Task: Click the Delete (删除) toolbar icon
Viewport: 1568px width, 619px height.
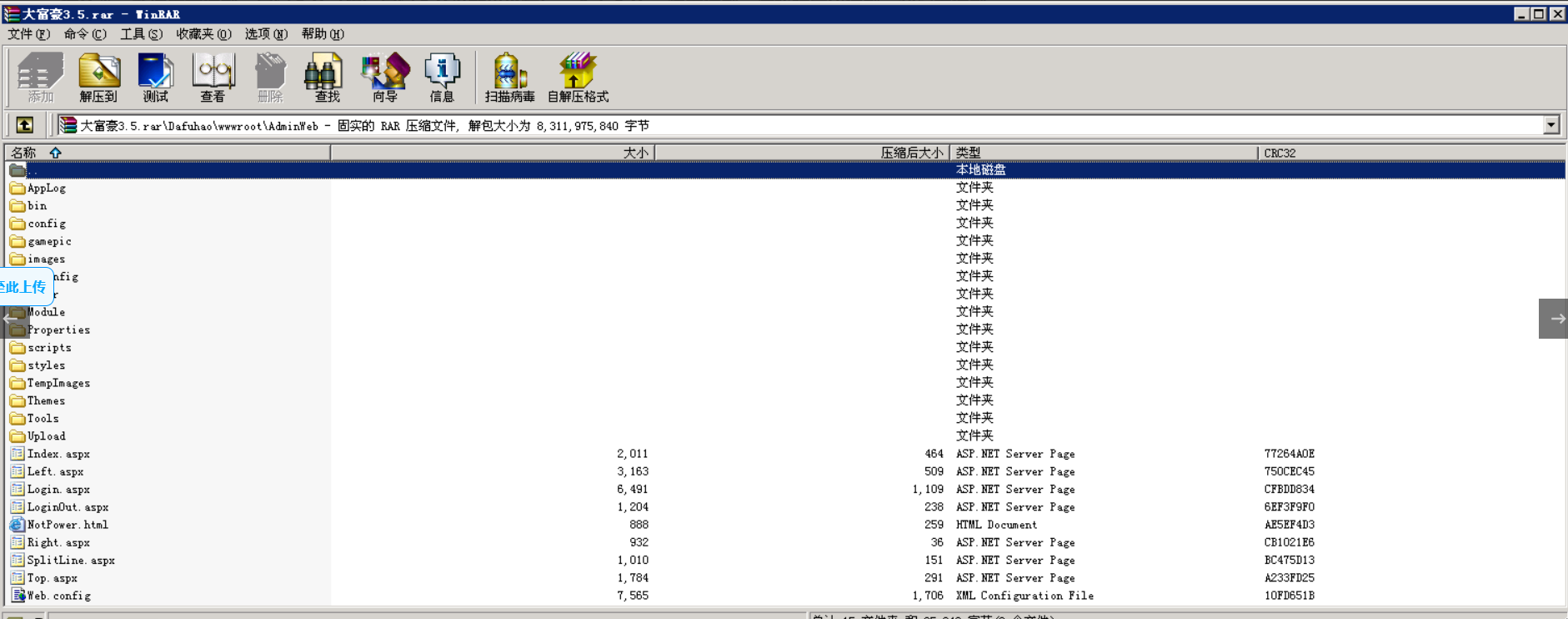Action: (270, 77)
